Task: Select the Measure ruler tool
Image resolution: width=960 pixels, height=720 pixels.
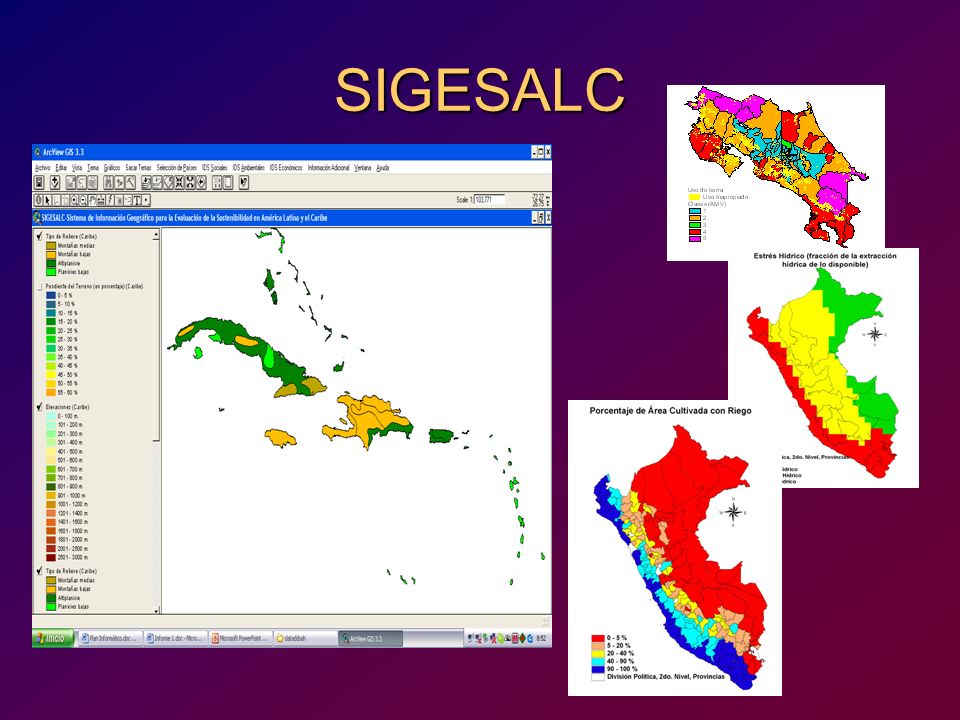Action: [x=100, y=200]
